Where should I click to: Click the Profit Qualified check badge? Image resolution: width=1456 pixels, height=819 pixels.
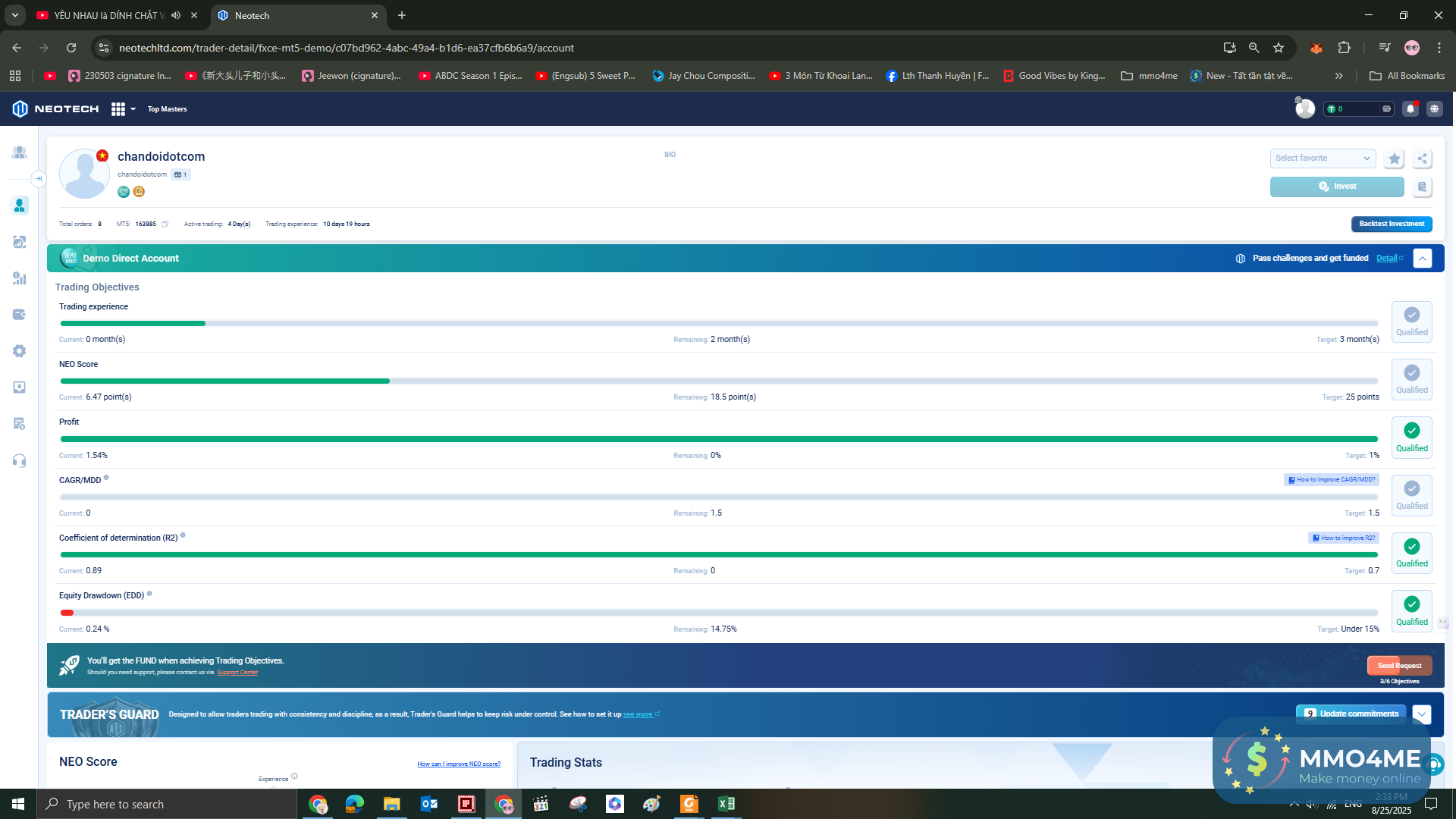[x=1411, y=437]
